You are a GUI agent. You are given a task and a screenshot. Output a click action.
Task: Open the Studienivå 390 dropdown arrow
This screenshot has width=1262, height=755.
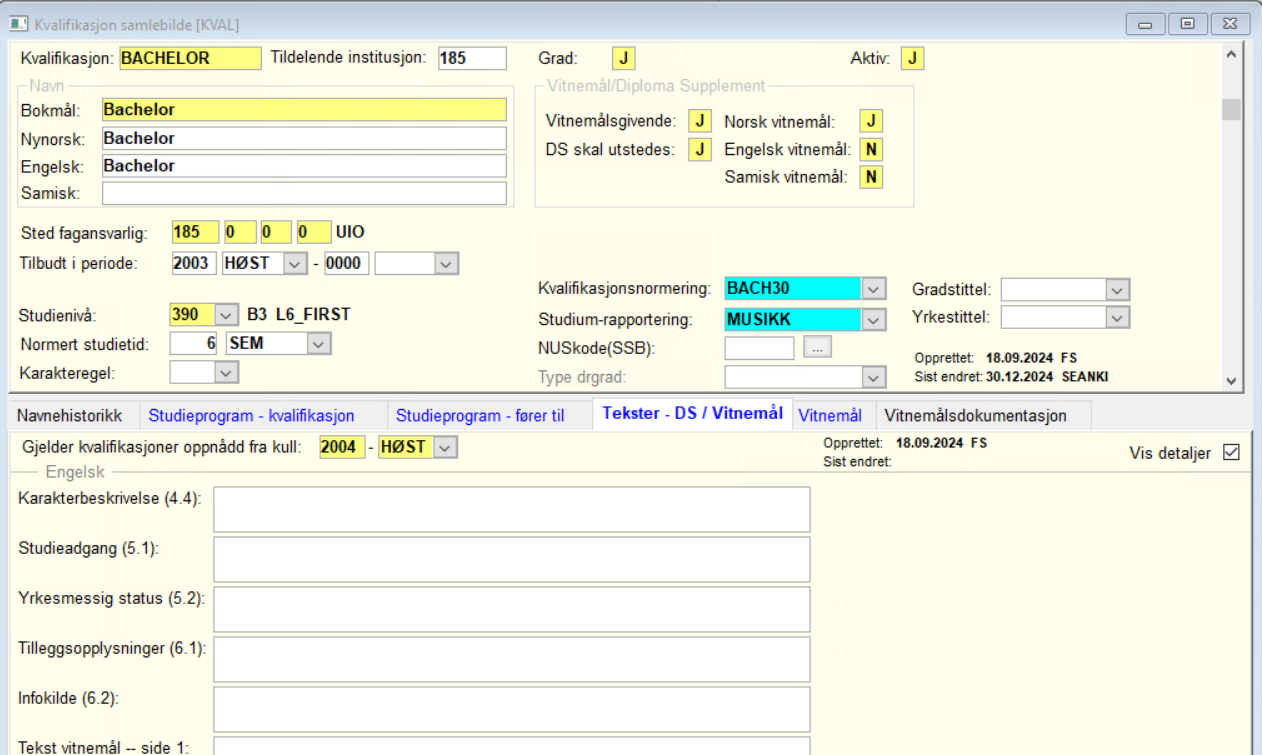[226, 315]
